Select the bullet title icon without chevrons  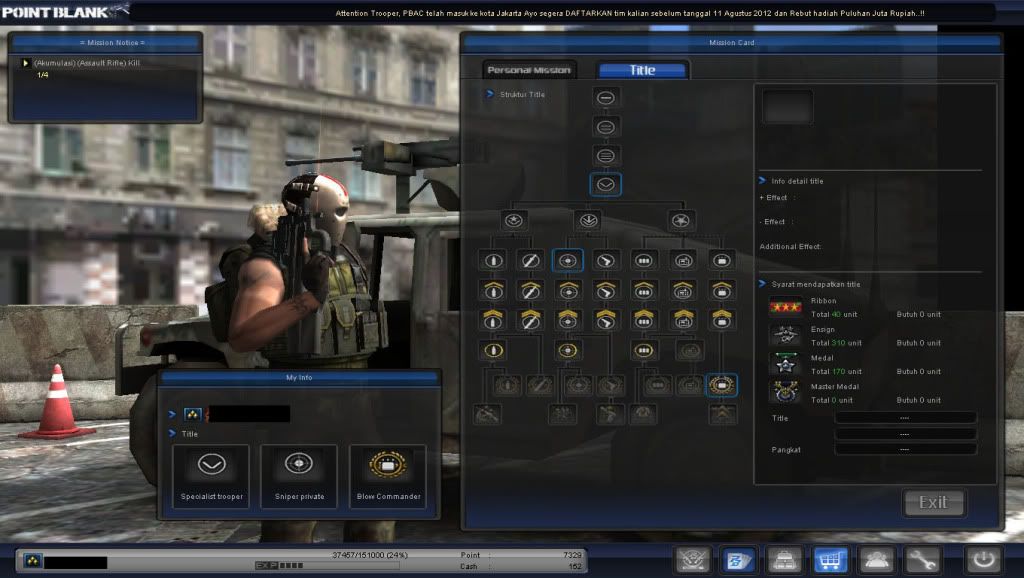(493, 261)
